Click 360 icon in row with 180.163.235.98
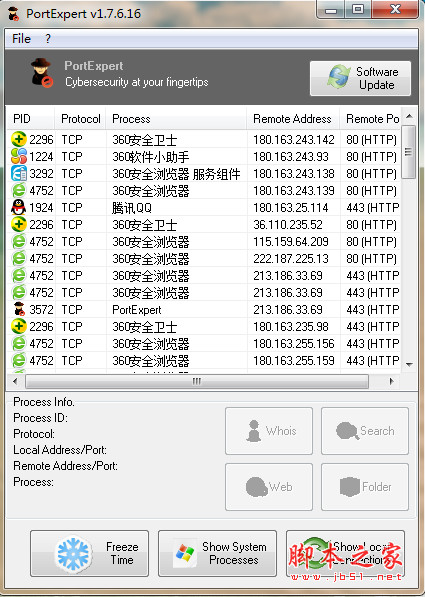 tap(19, 326)
